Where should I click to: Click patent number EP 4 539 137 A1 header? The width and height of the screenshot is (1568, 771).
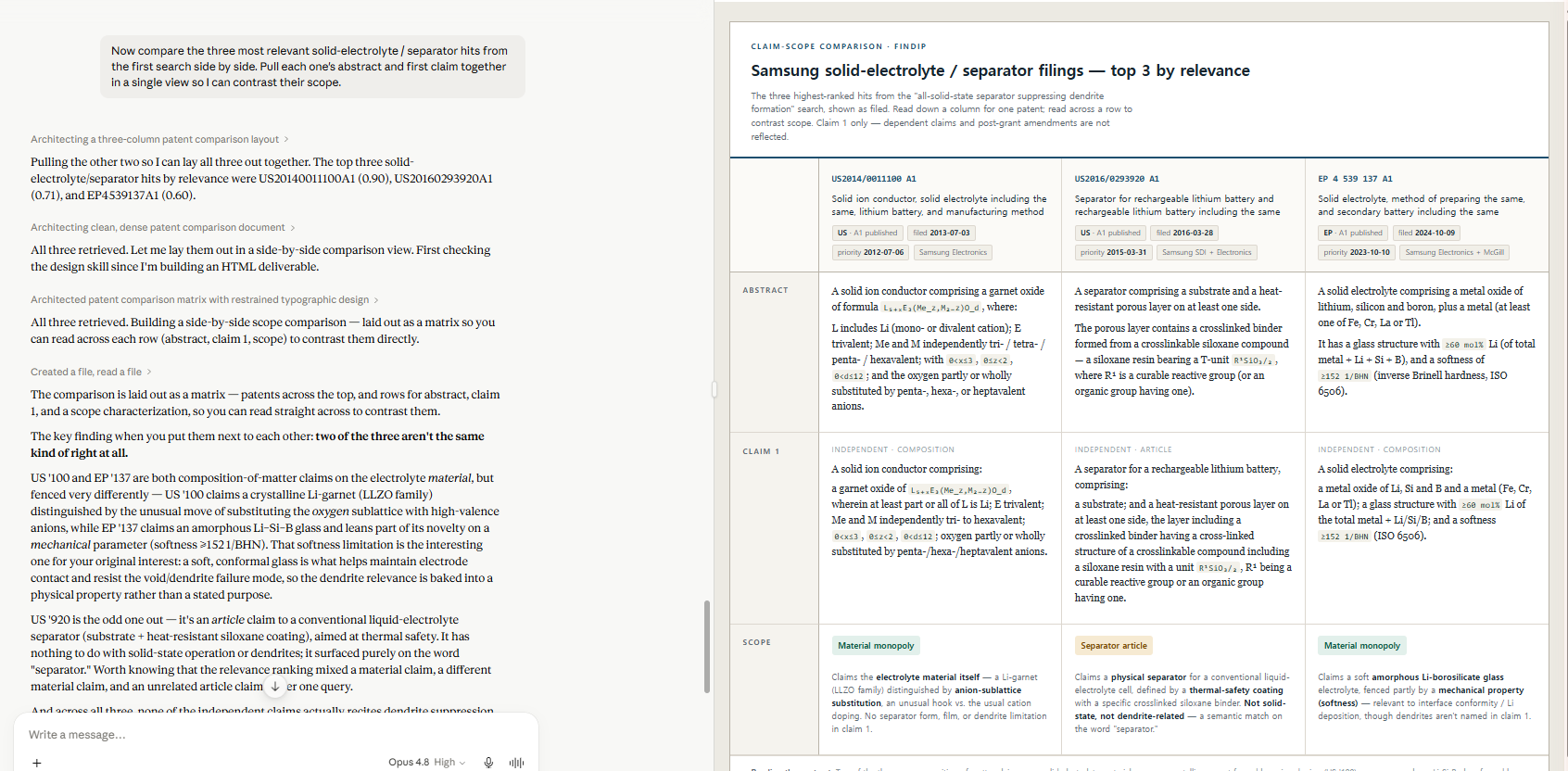(1355, 179)
